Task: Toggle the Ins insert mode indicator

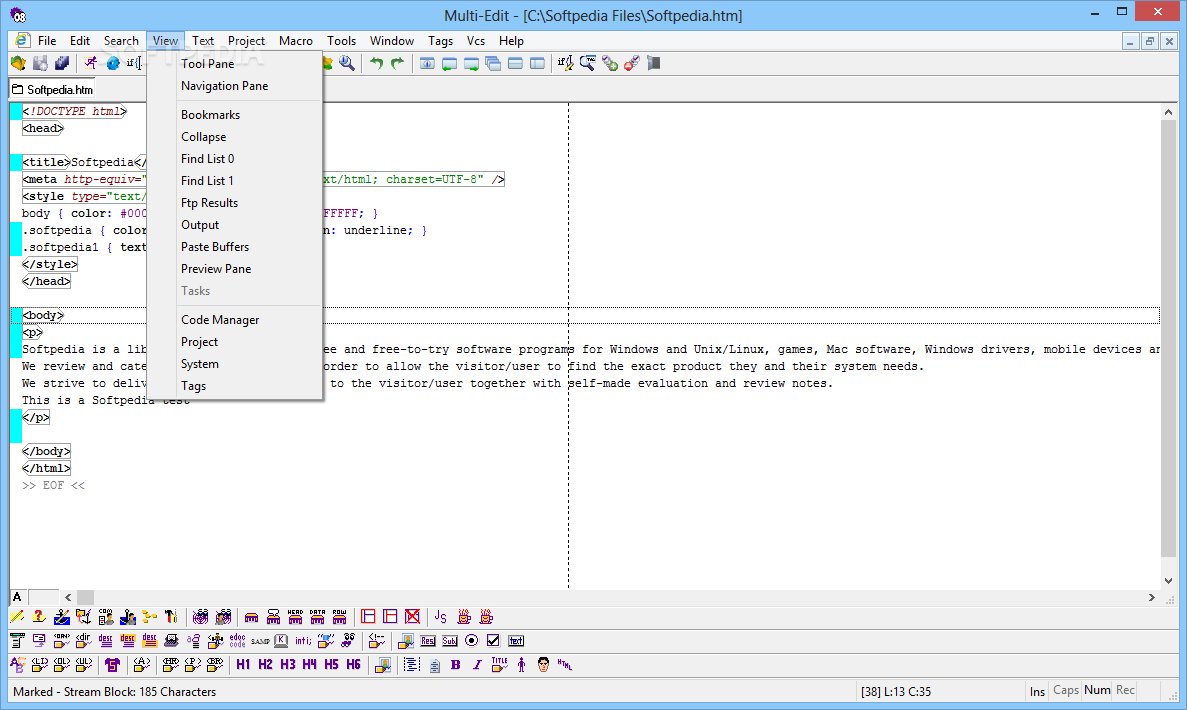Action: [x=1037, y=691]
